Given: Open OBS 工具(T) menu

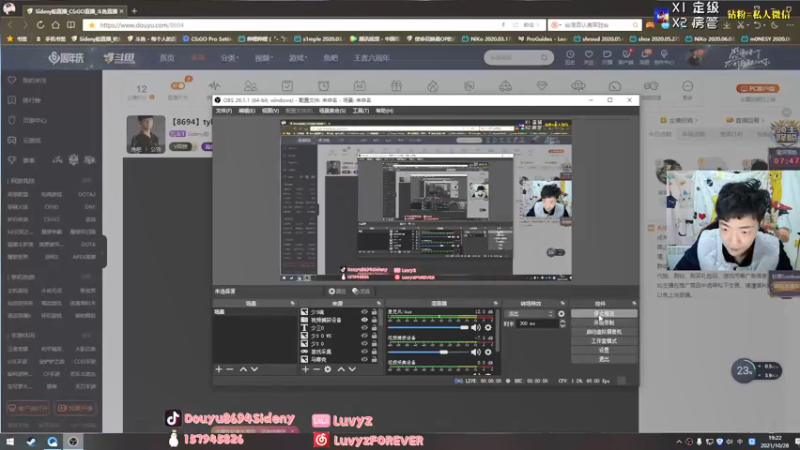Looking at the screenshot, I should point(360,111).
